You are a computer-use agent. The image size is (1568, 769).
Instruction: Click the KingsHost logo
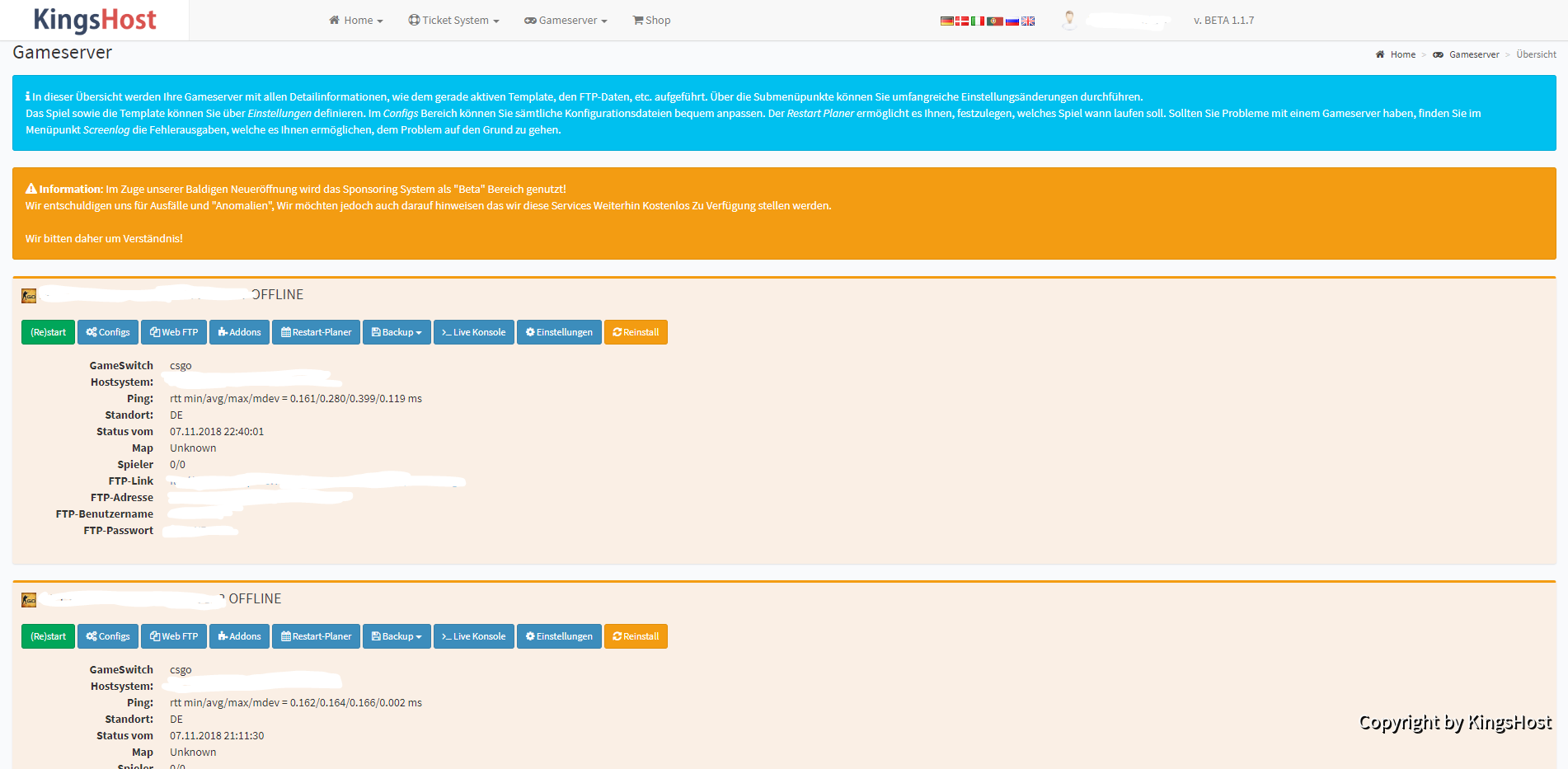[x=94, y=20]
